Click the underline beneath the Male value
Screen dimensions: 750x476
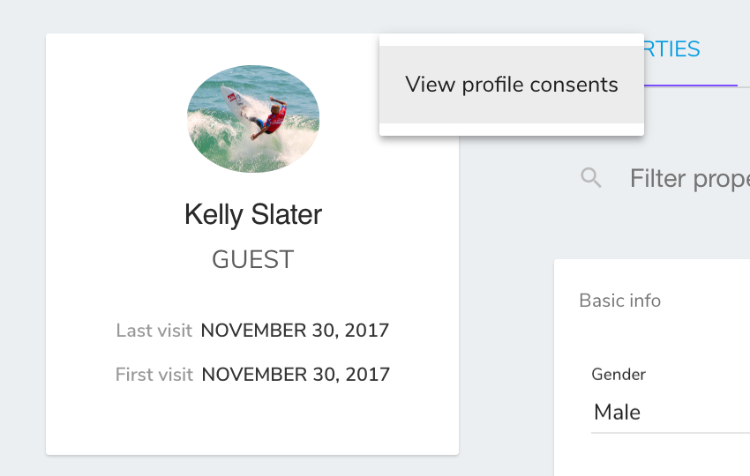coord(671,432)
